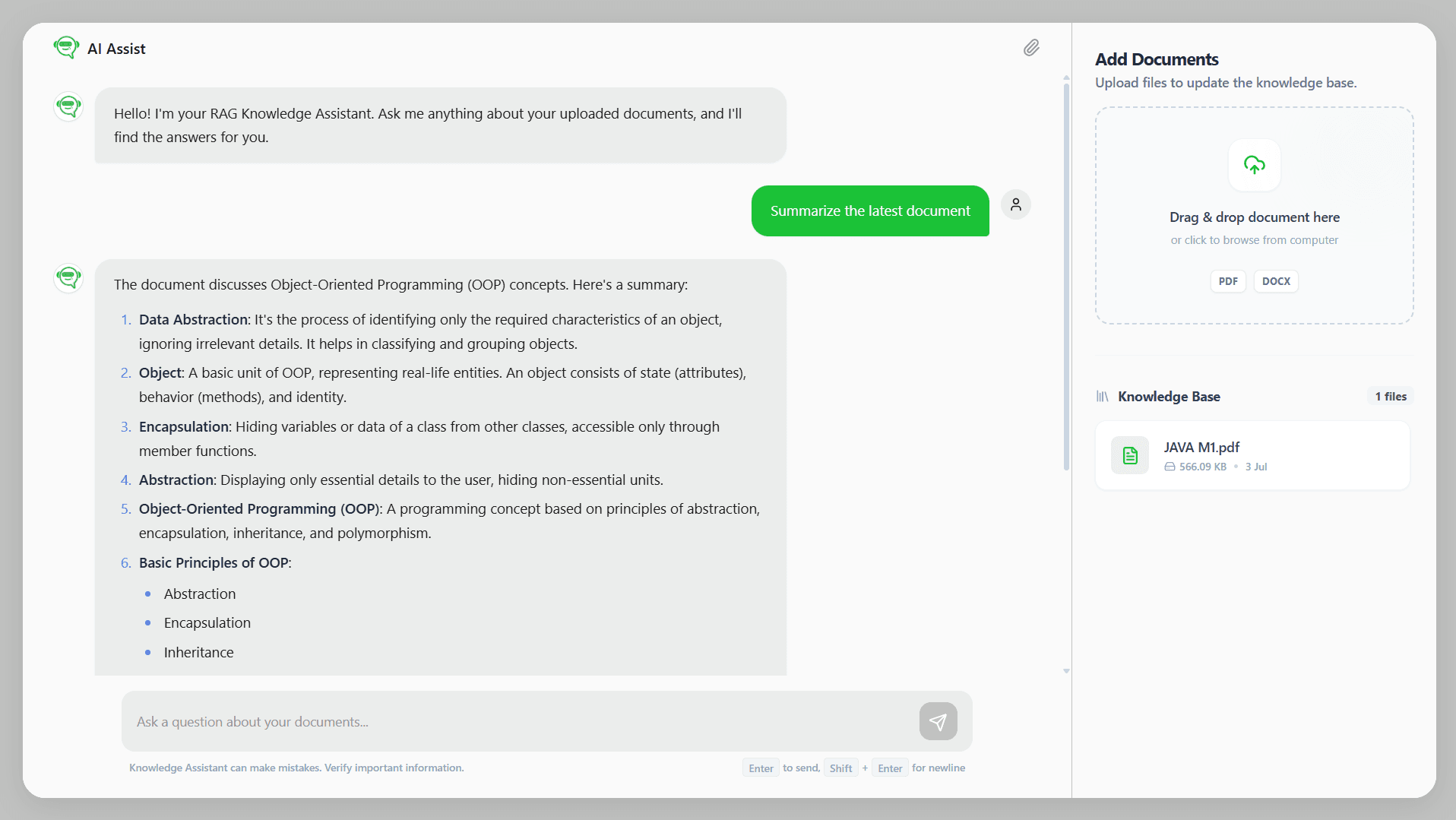Click the AI Assist logo icon in header

67,48
